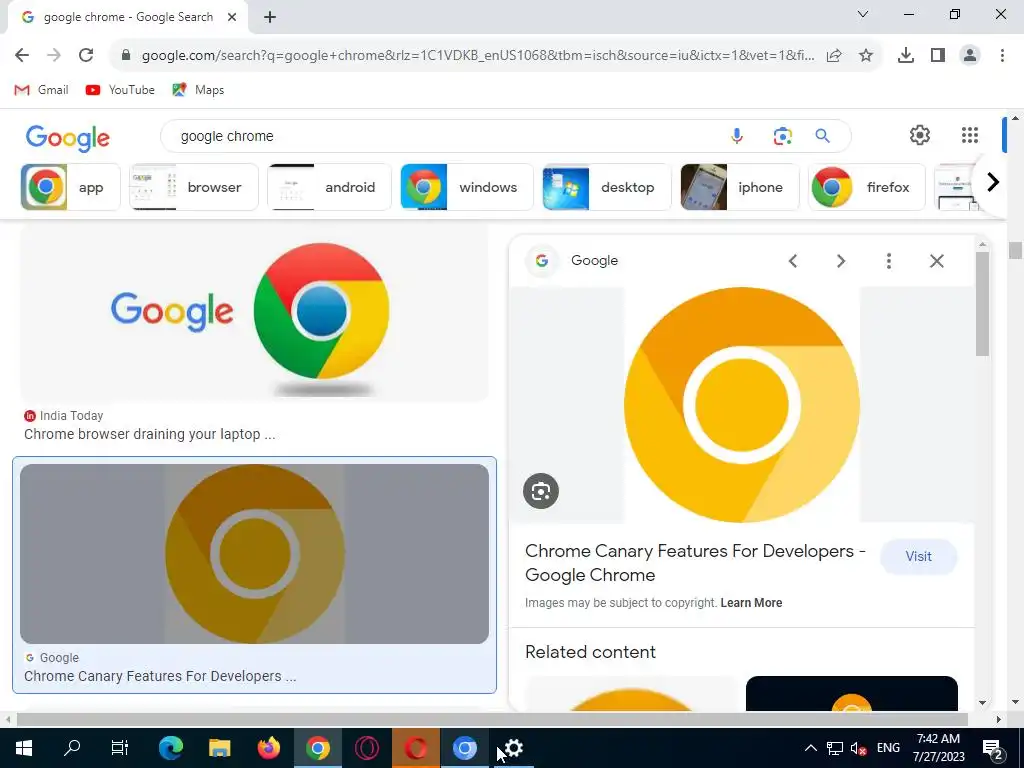Viewport: 1024px width, 768px height.
Task: Open the India Today Google Chrome logo image
Action: click(x=254, y=313)
